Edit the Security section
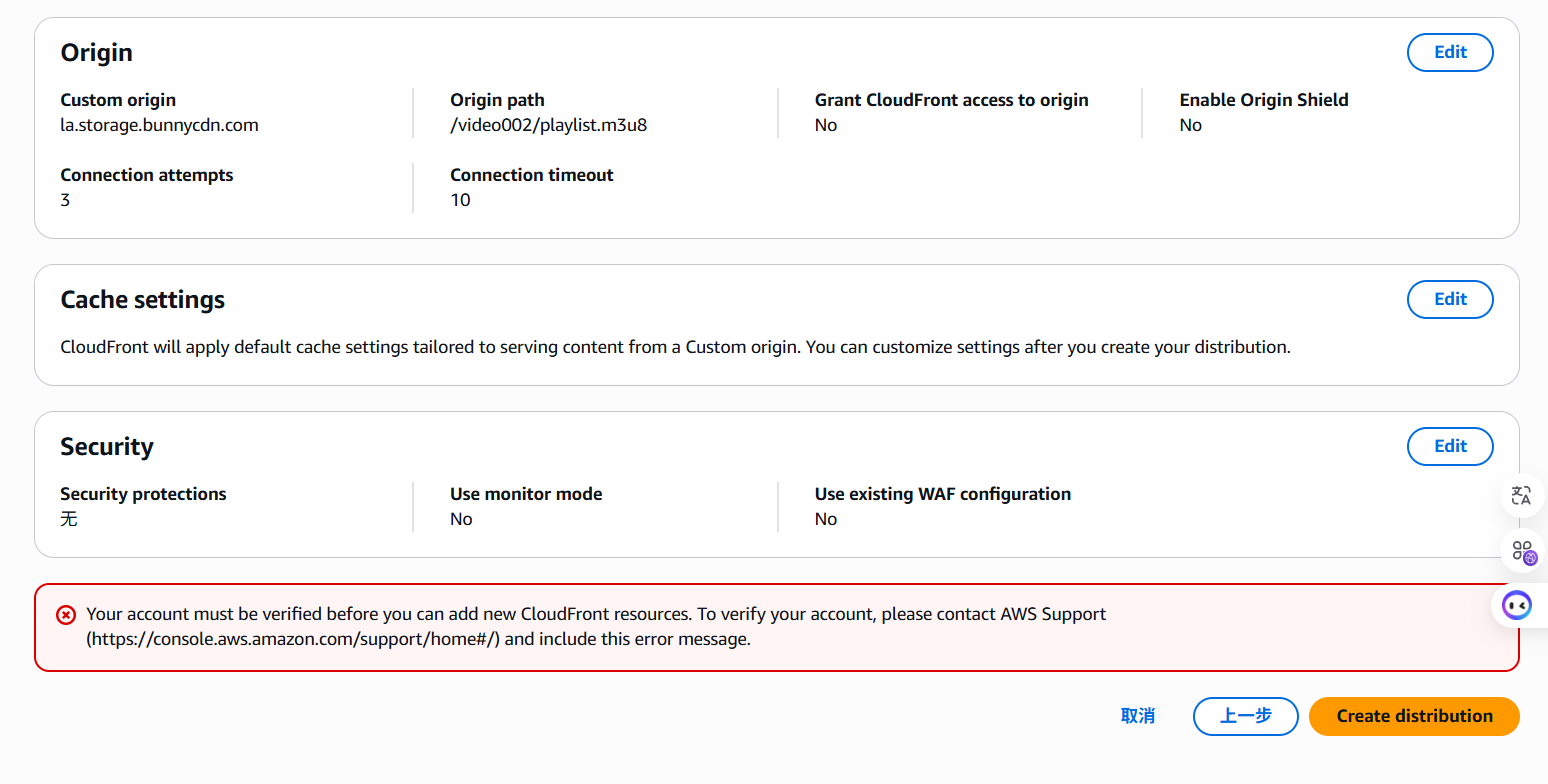The width and height of the screenshot is (1548, 784). [1450, 446]
